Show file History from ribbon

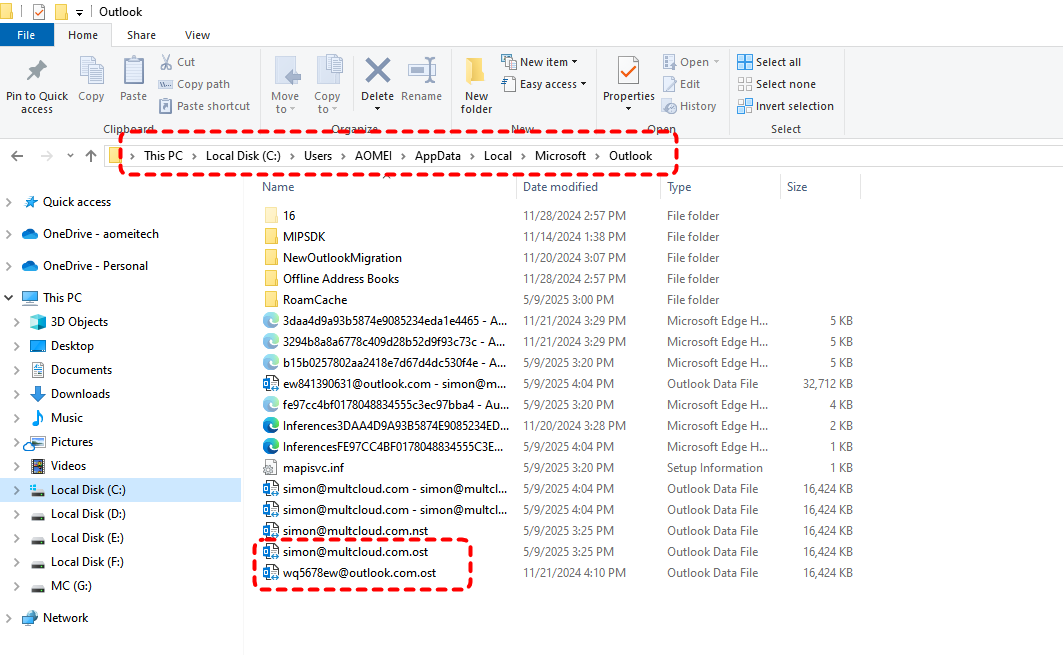point(689,106)
